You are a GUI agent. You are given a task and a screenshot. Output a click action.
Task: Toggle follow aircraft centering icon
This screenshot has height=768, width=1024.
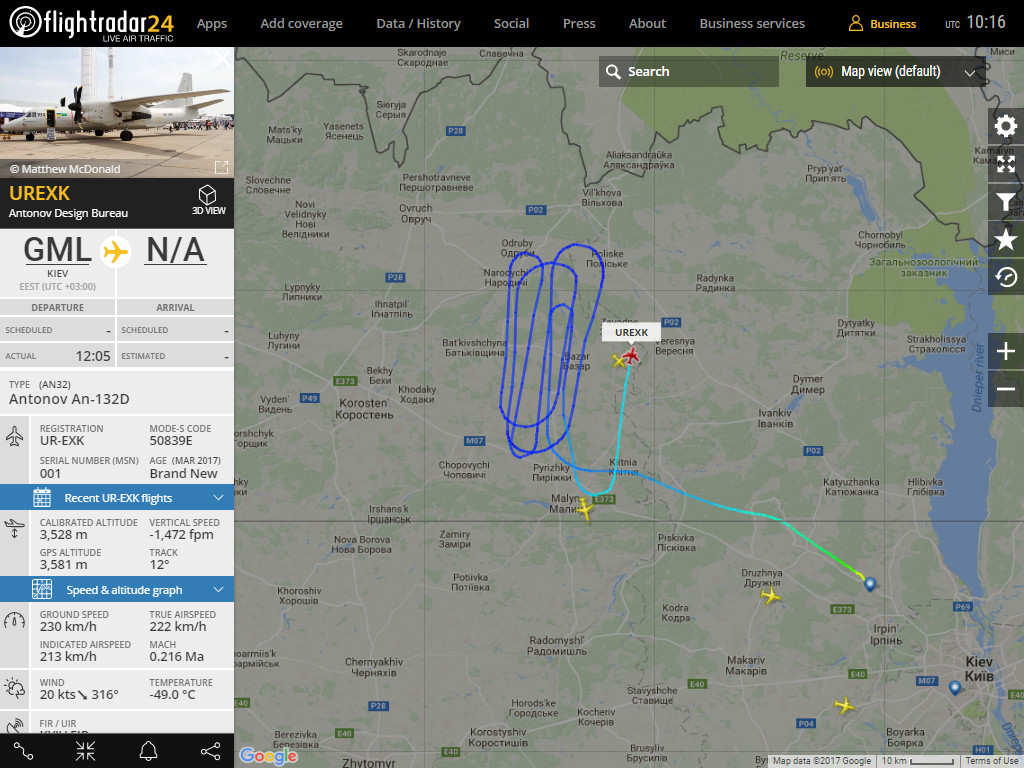(x=86, y=751)
